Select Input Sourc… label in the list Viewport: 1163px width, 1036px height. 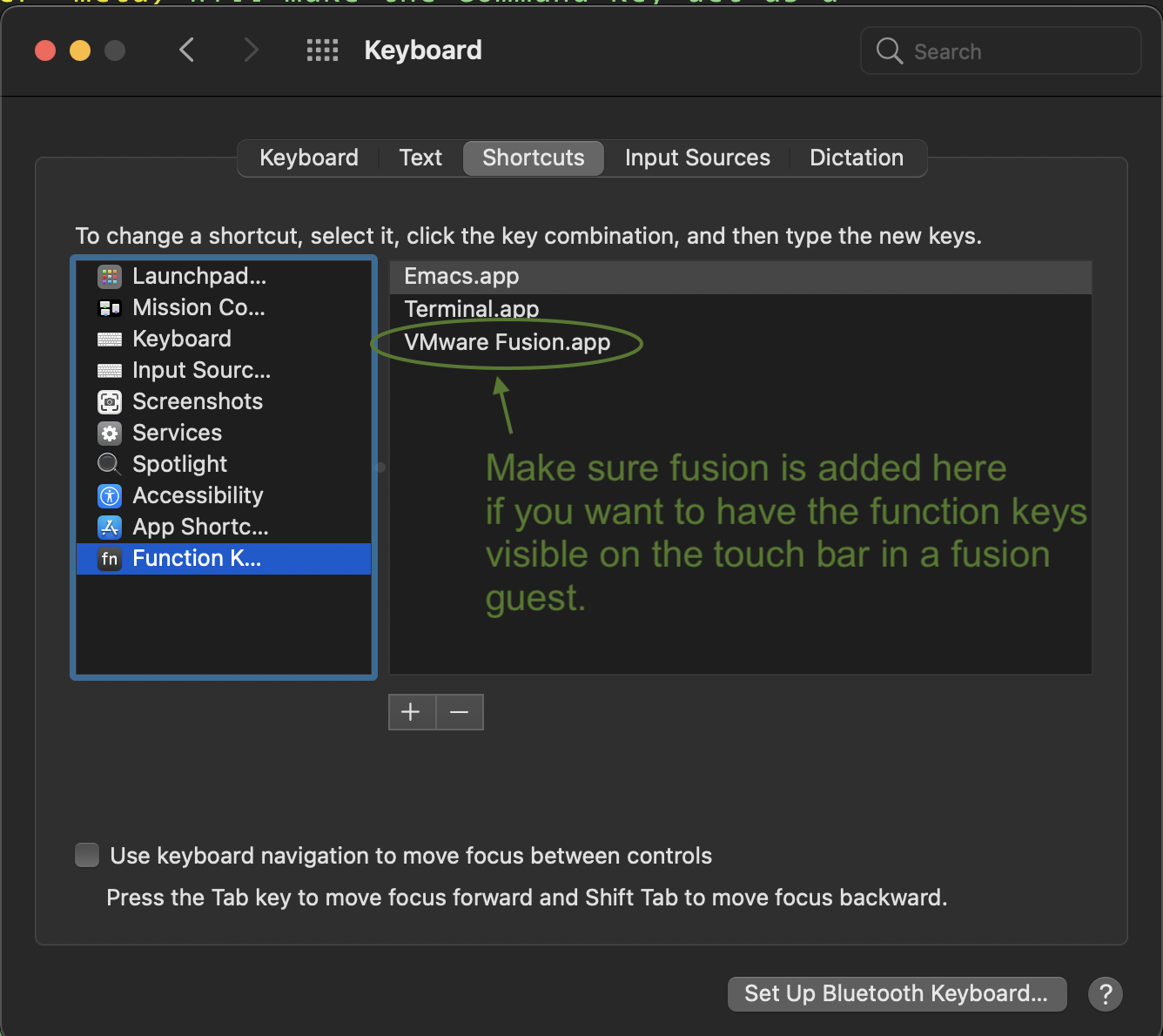click(201, 371)
